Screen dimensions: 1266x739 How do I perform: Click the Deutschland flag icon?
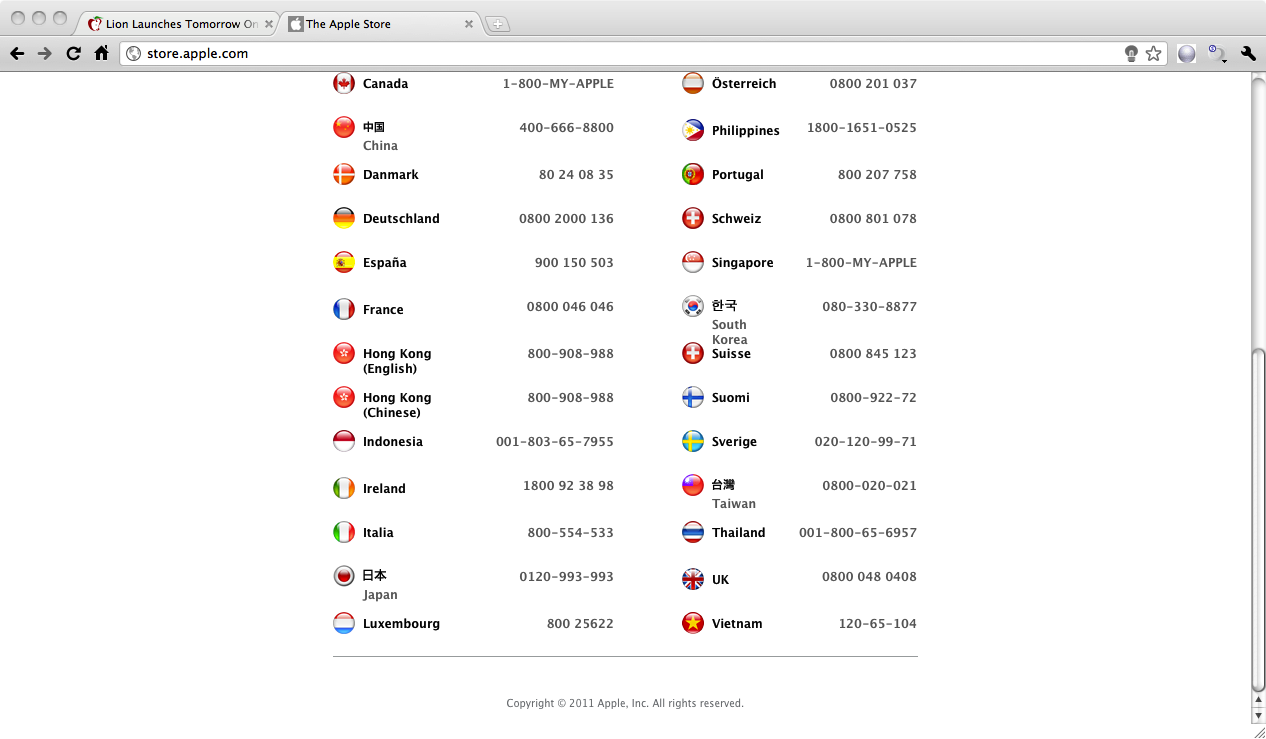coord(344,218)
